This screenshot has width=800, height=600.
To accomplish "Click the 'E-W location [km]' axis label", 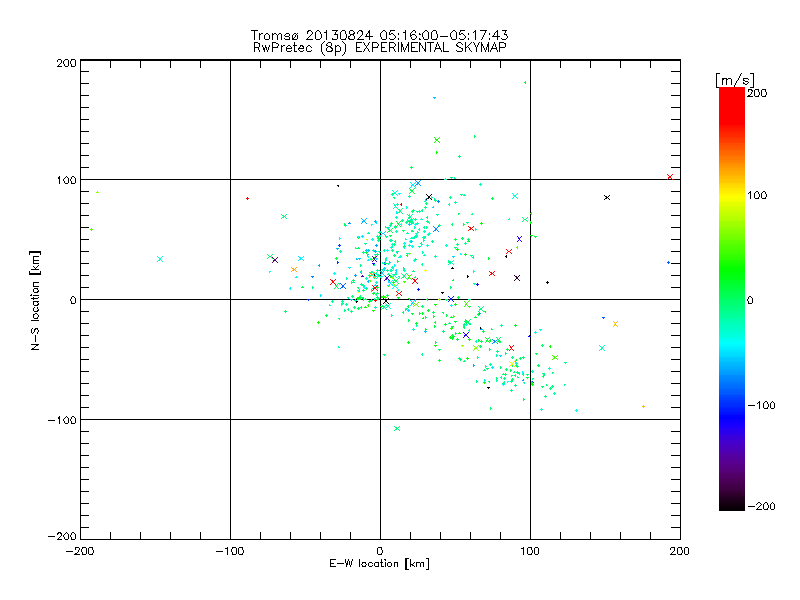I will 379,564.
